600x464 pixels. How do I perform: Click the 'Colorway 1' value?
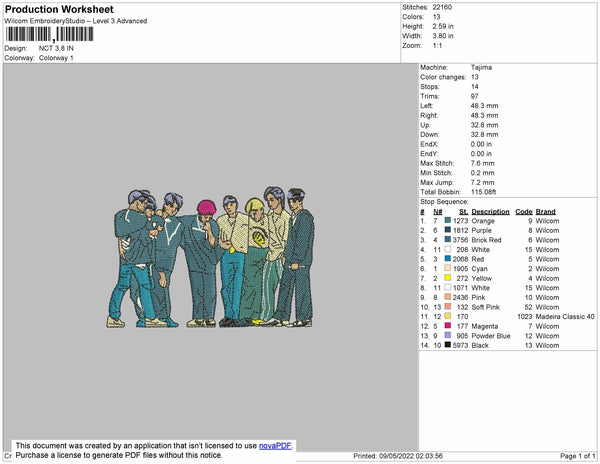pyautogui.click(x=56, y=58)
